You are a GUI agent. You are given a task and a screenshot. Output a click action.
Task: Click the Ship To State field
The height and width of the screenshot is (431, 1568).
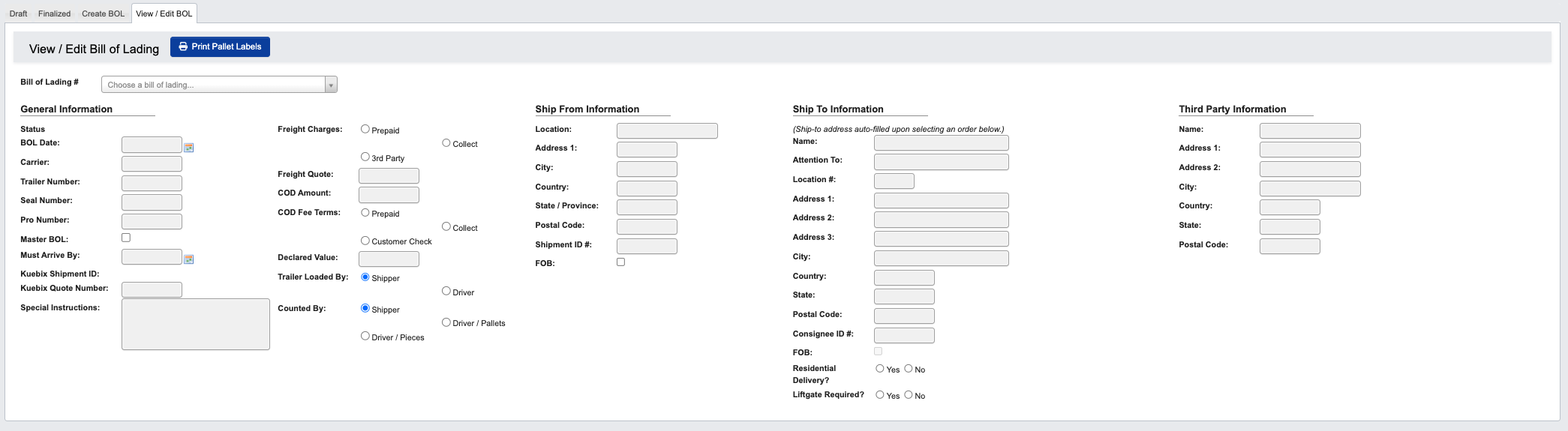click(904, 297)
